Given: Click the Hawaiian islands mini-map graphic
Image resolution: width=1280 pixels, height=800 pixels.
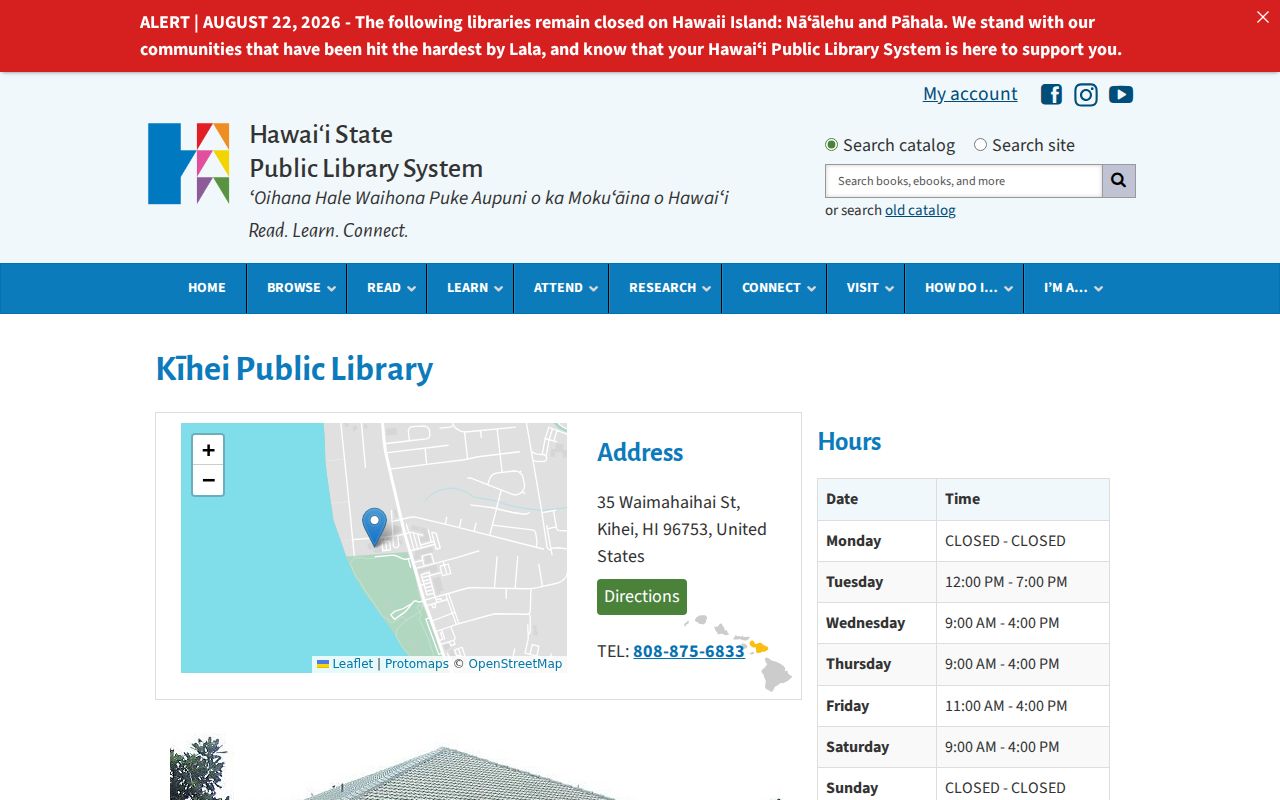Looking at the screenshot, I should (x=738, y=652).
